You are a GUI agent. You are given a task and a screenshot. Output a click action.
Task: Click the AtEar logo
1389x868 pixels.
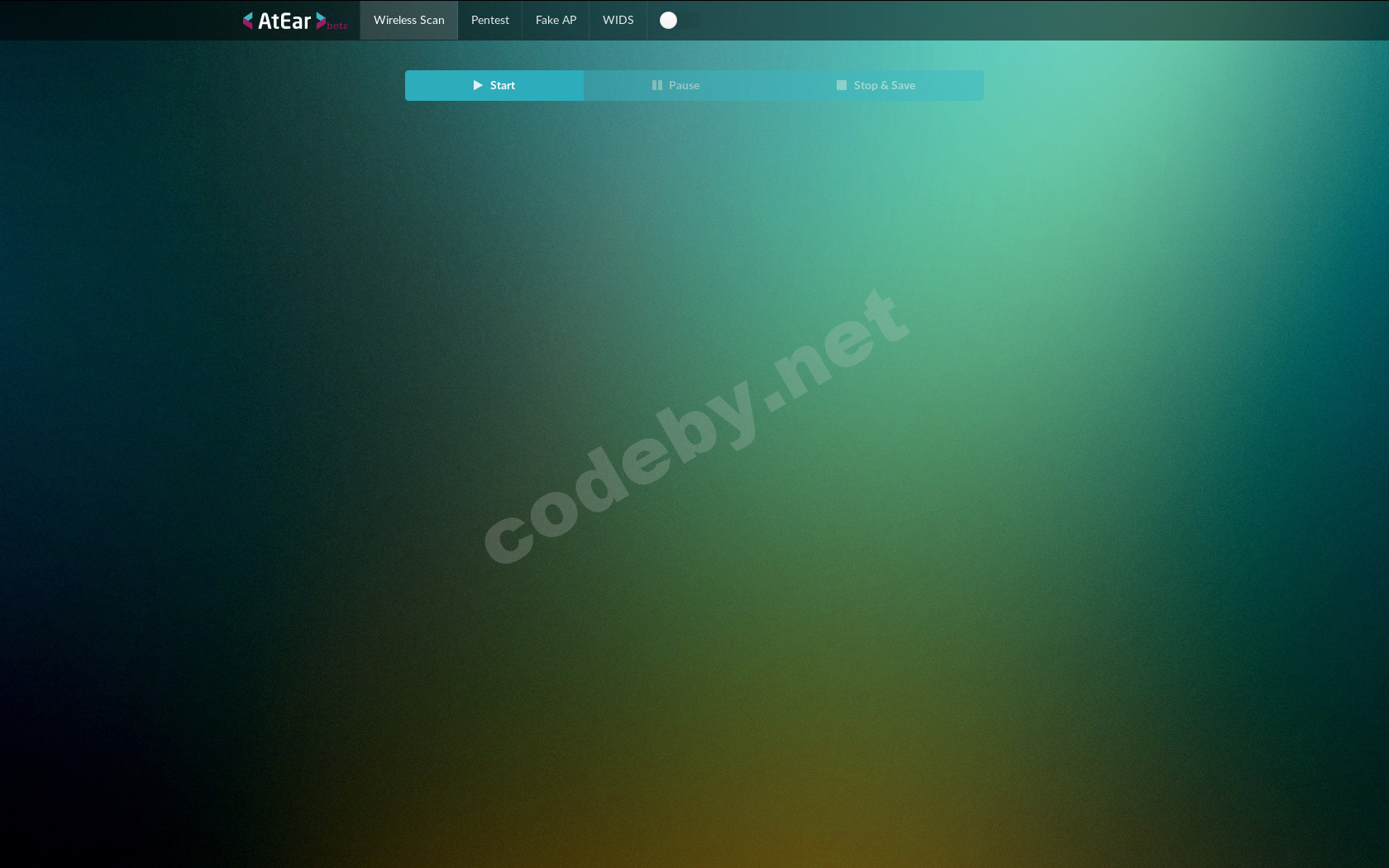tap(284, 20)
